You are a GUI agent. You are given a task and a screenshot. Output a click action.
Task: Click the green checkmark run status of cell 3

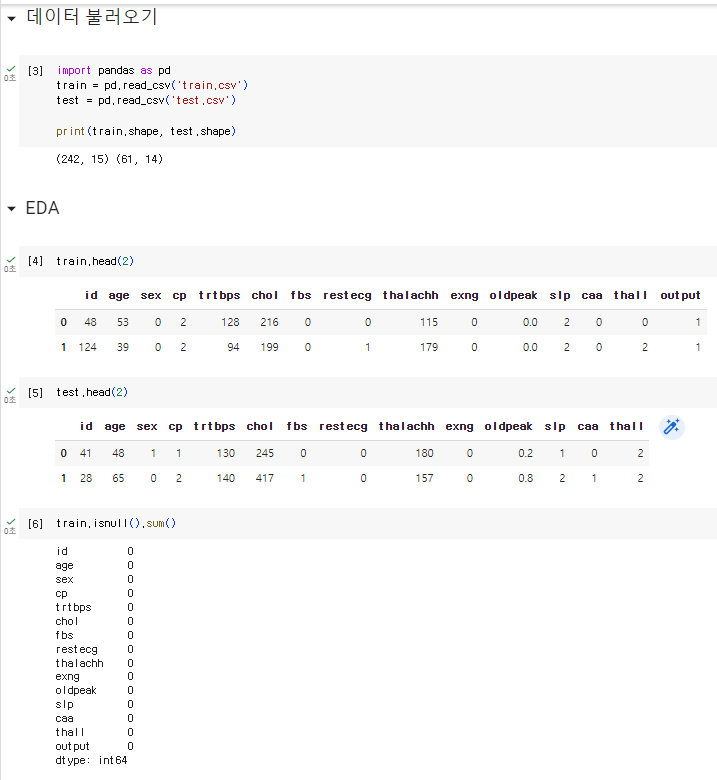(11, 69)
